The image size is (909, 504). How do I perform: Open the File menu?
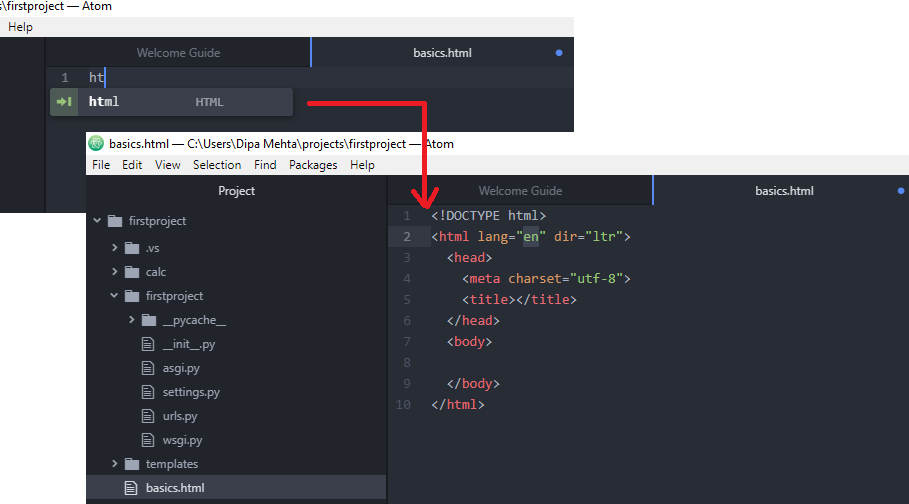pos(101,165)
